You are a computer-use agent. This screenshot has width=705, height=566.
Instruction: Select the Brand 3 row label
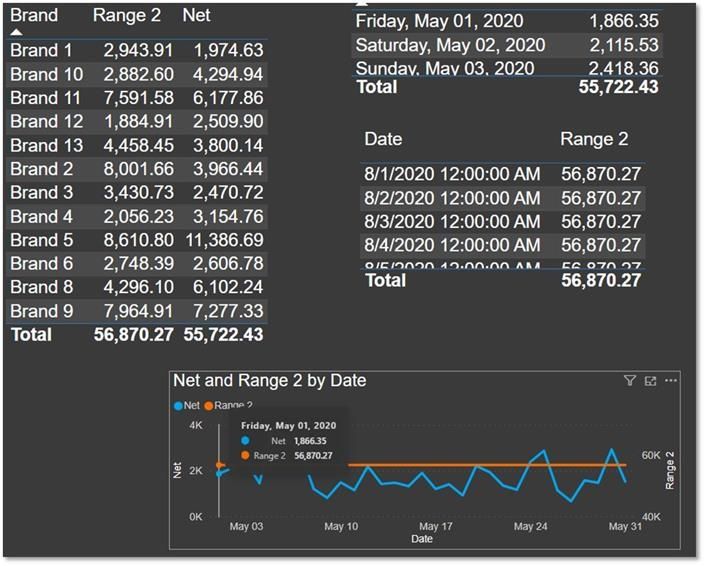(x=42, y=192)
